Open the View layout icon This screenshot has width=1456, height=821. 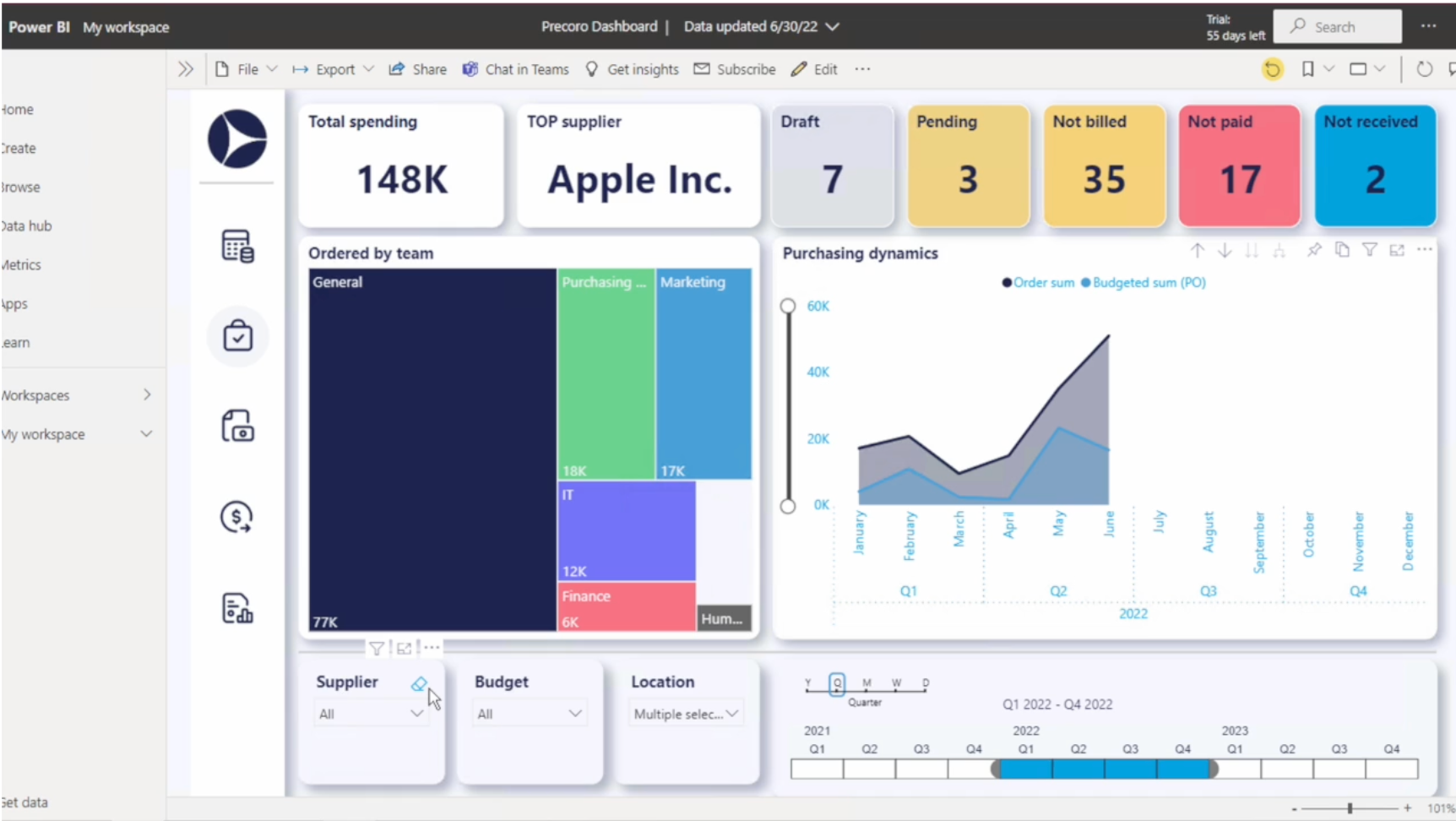tap(1358, 69)
